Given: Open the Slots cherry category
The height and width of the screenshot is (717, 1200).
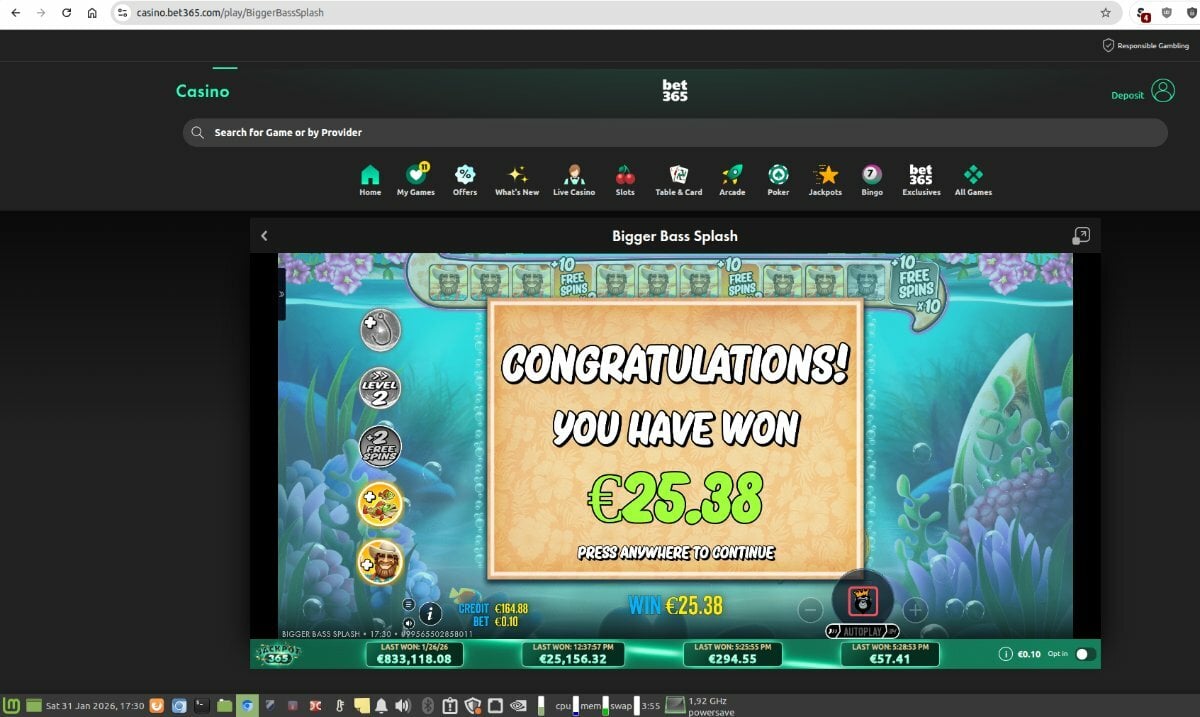Looking at the screenshot, I should pyautogui.click(x=625, y=180).
